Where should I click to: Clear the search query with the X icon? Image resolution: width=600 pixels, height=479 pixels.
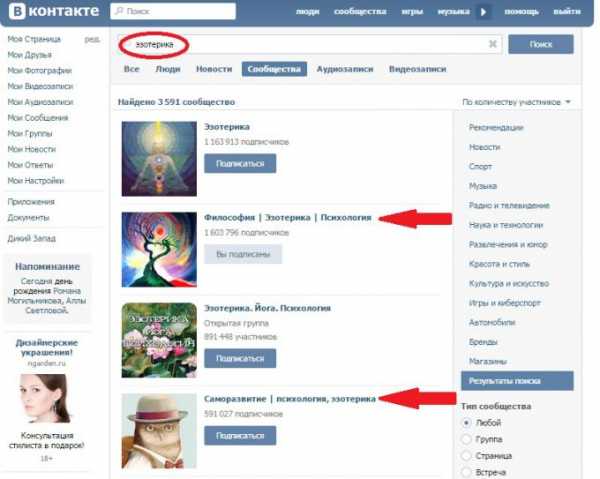point(493,44)
